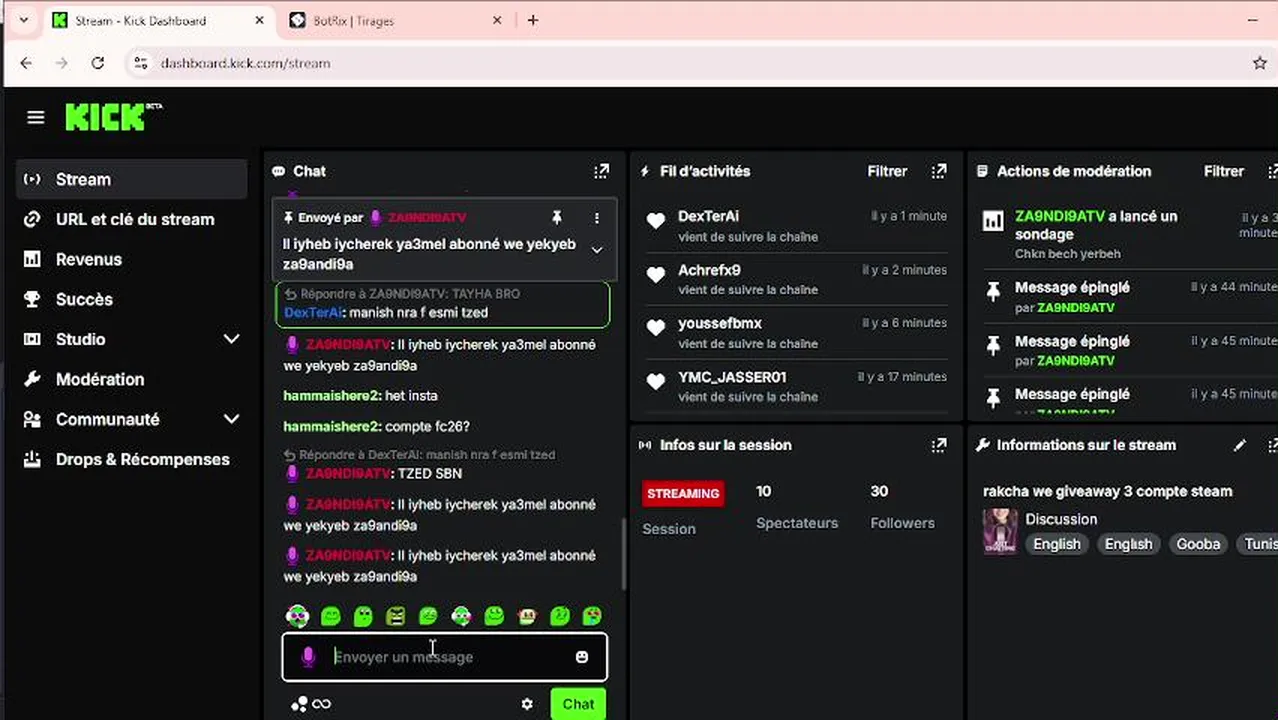The width and height of the screenshot is (1278, 720).
Task: Switch to BotRix Tirages browser tab
Action: (x=394, y=20)
